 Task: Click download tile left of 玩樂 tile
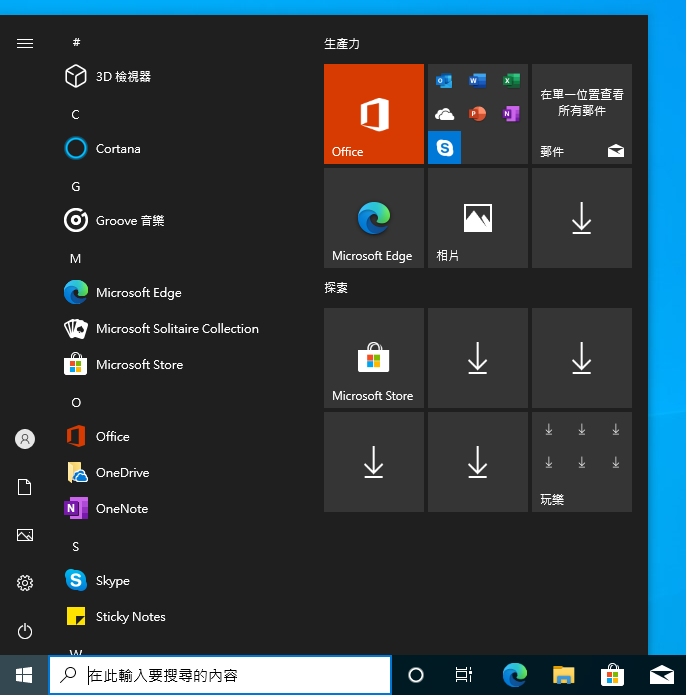[478, 462]
